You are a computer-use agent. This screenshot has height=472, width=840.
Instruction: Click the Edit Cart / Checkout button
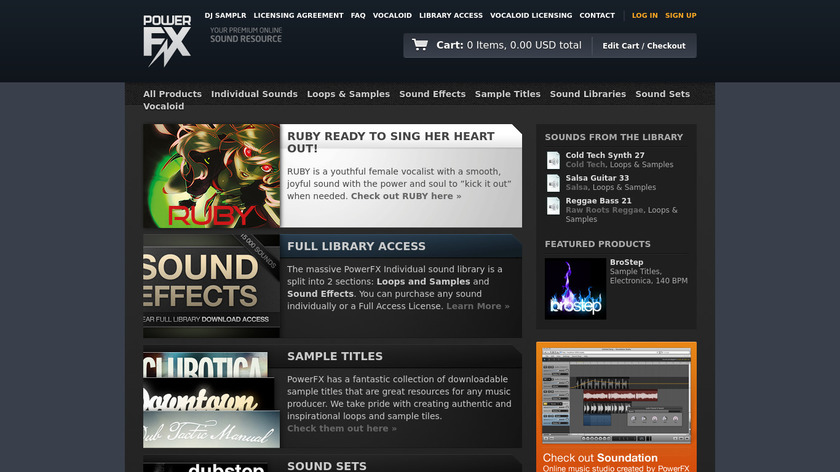pos(644,46)
